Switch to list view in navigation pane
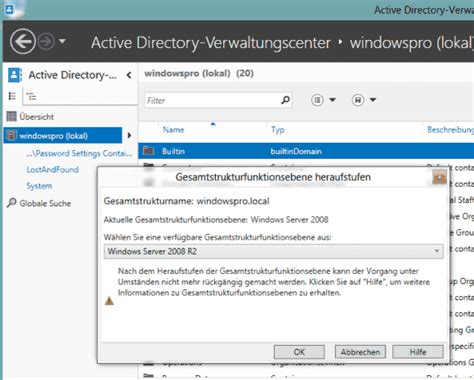Image resolution: width=474 pixels, height=380 pixels. pyautogui.click(x=12, y=96)
